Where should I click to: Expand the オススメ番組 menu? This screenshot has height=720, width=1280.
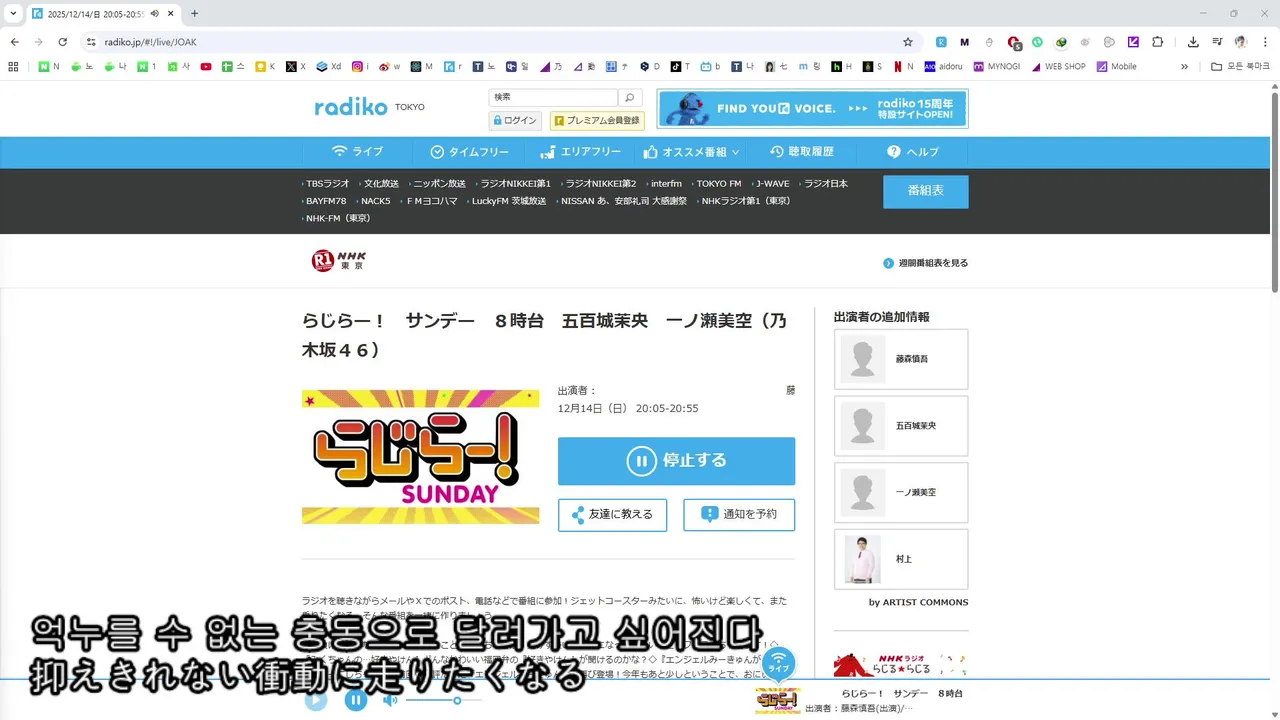692,152
